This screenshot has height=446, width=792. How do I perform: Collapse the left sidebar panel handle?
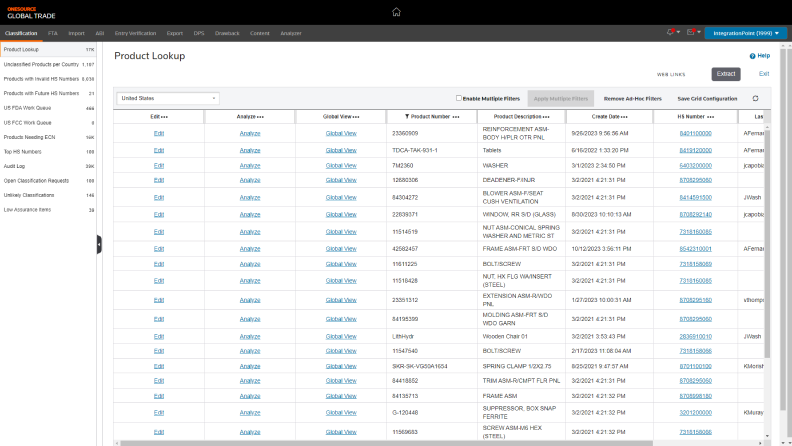click(x=99, y=244)
